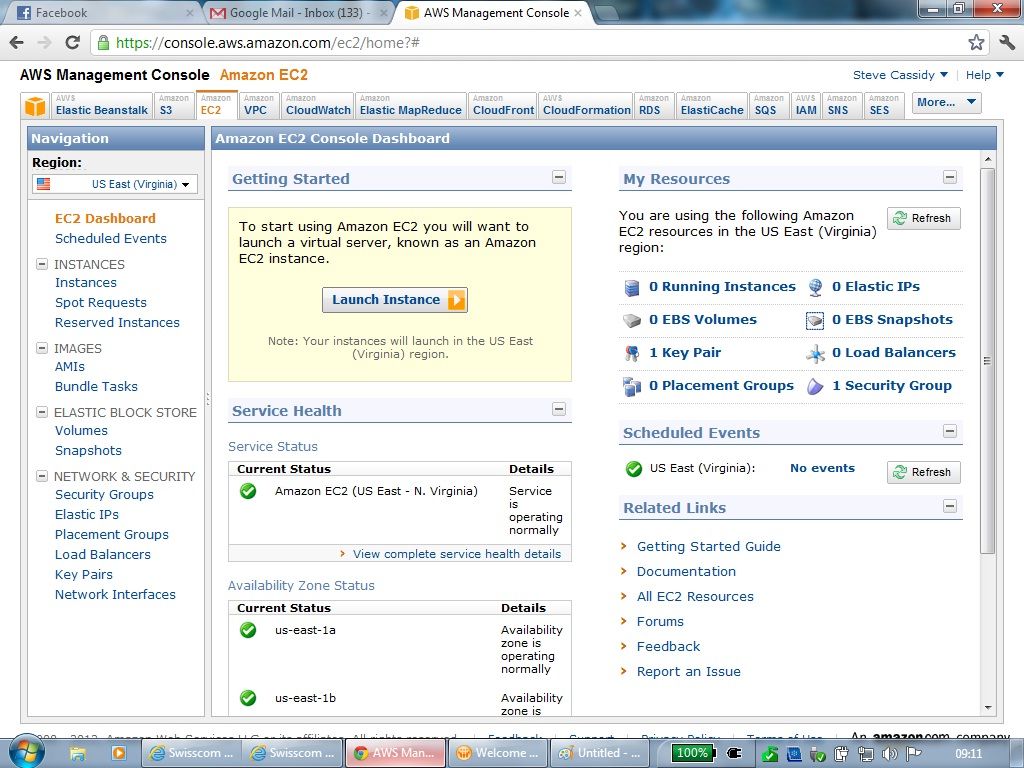Click the Elastic IPs globe icon
This screenshot has width=1024, height=768.
[815, 287]
